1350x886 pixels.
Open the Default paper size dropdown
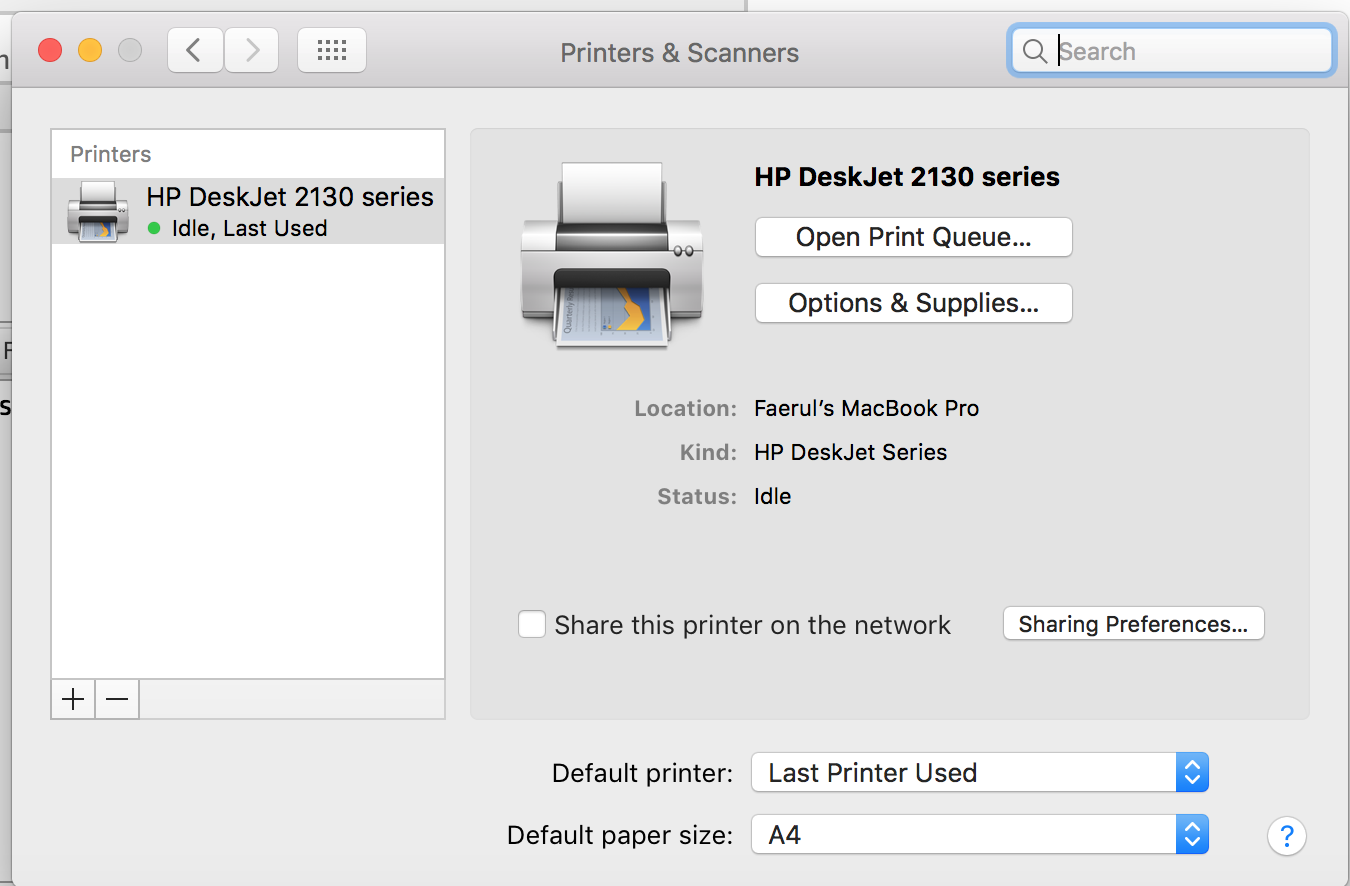pos(979,835)
